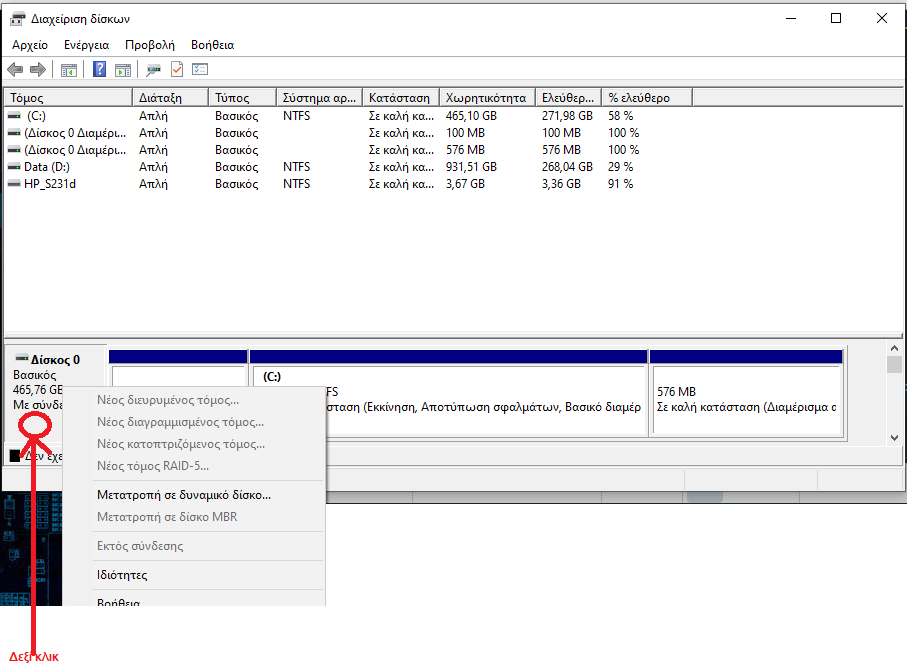Sort by the Τόμος column header

[68, 98]
